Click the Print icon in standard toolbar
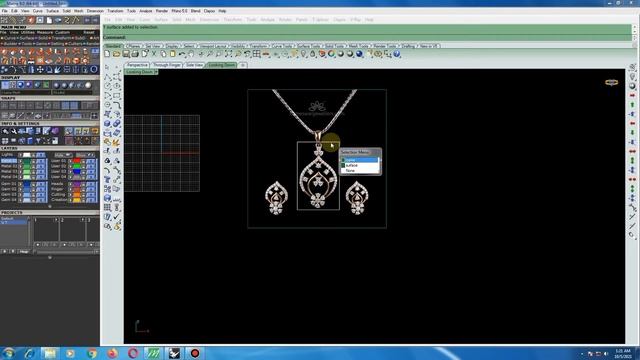The image size is (640, 360). 135,54
